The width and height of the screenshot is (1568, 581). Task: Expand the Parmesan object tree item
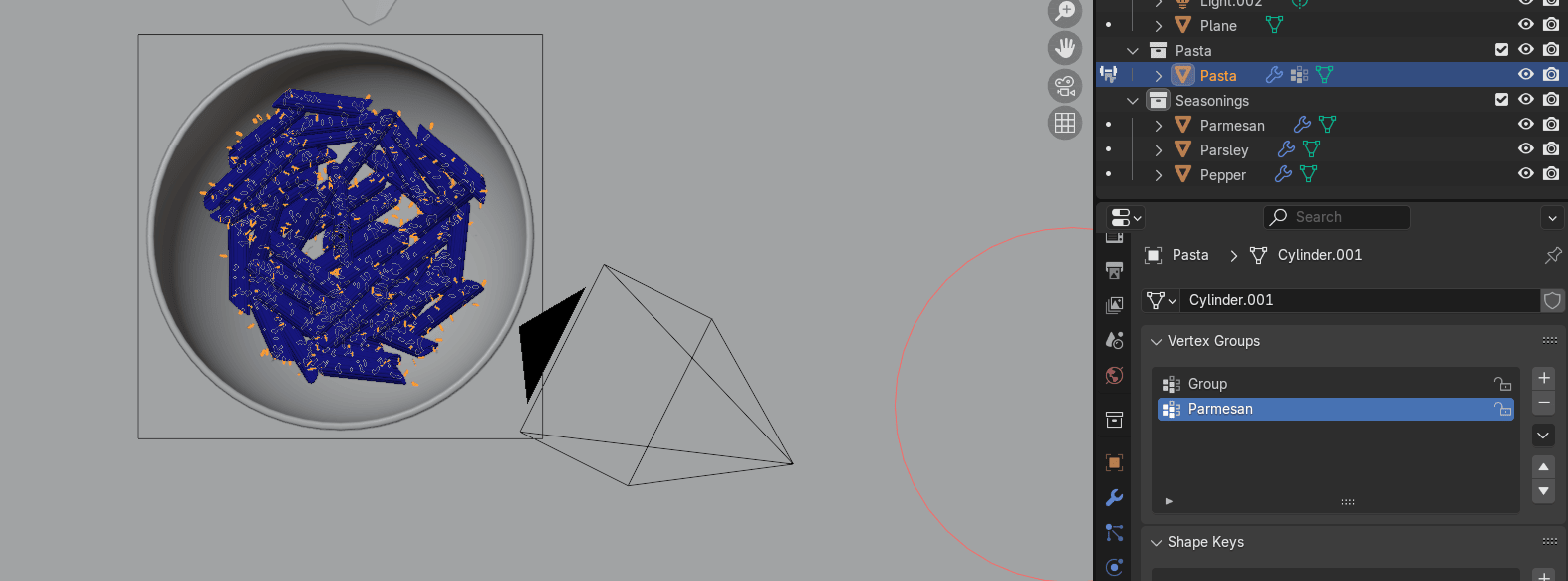click(1158, 126)
